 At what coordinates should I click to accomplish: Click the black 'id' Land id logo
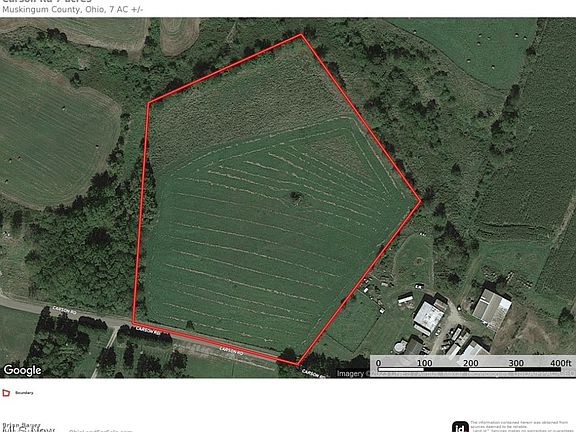click(460, 427)
